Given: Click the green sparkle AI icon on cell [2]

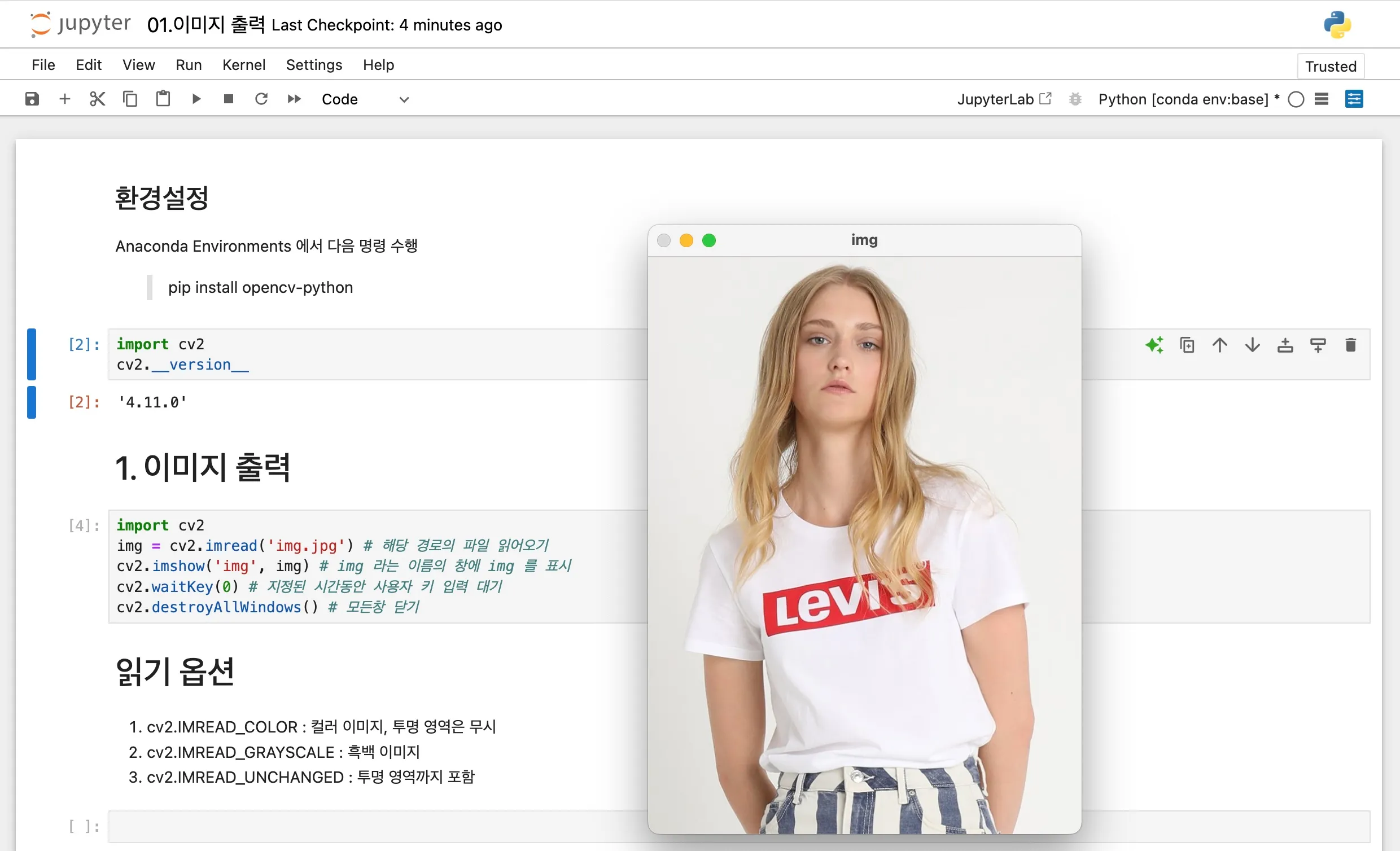Looking at the screenshot, I should click(x=1154, y=345).
